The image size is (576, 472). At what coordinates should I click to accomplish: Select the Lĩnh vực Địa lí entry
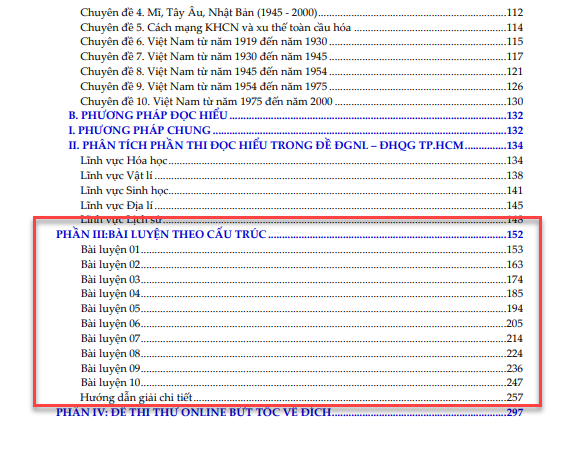coord(302,205)
